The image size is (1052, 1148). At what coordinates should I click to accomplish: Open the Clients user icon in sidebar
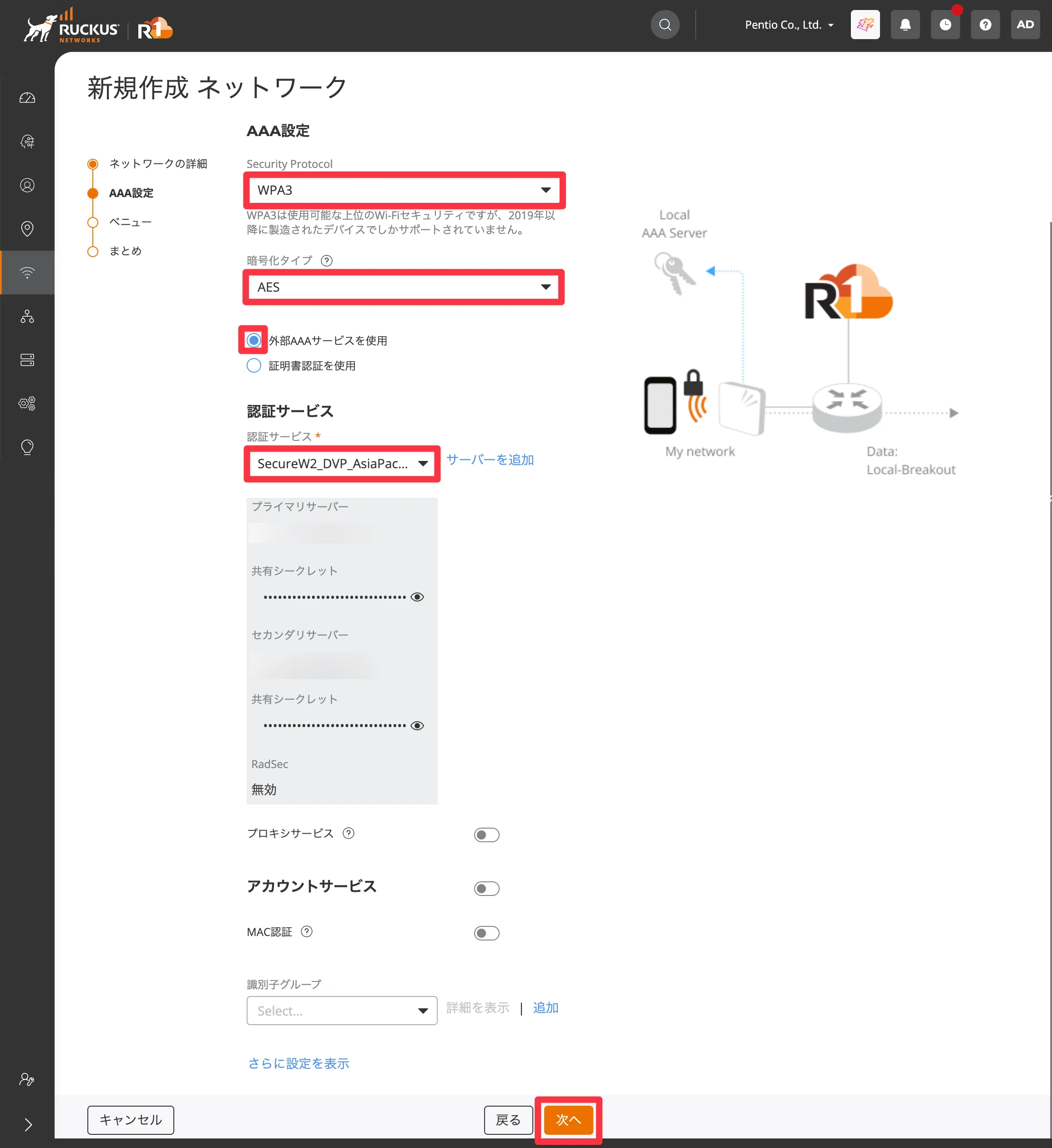coord(27,185)
